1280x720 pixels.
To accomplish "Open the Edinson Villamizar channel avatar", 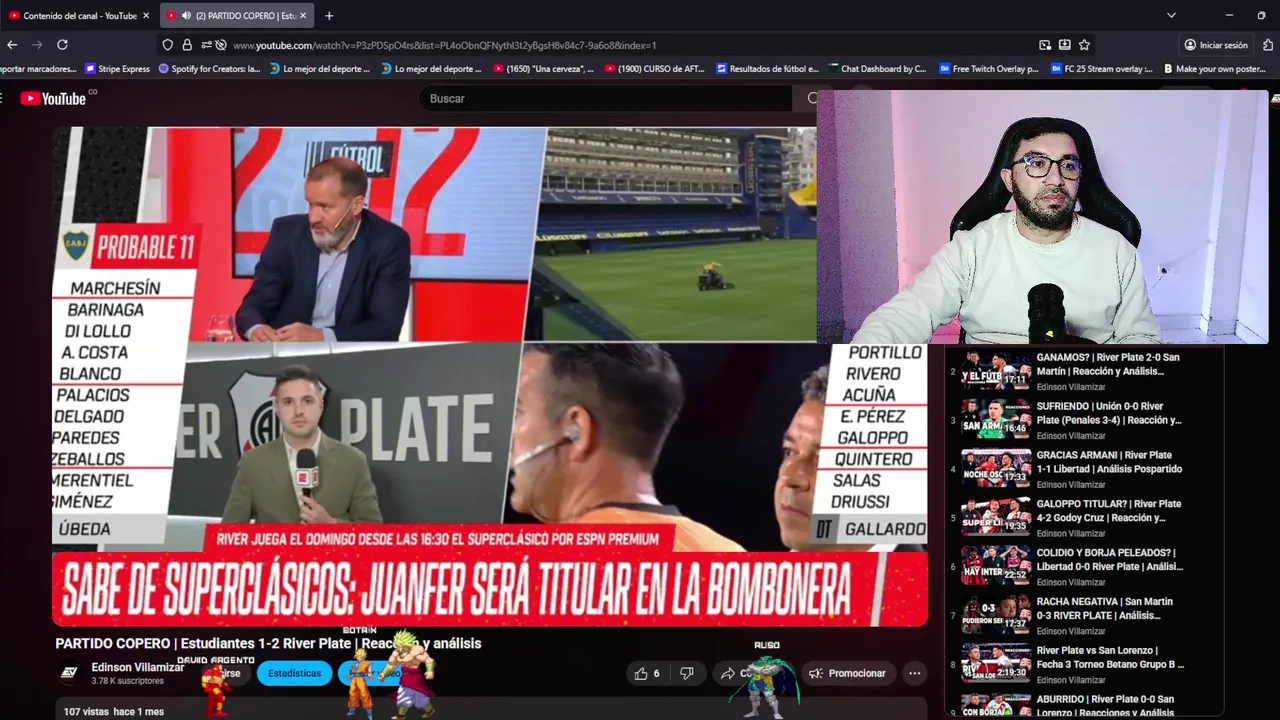I will click(69, 673).
